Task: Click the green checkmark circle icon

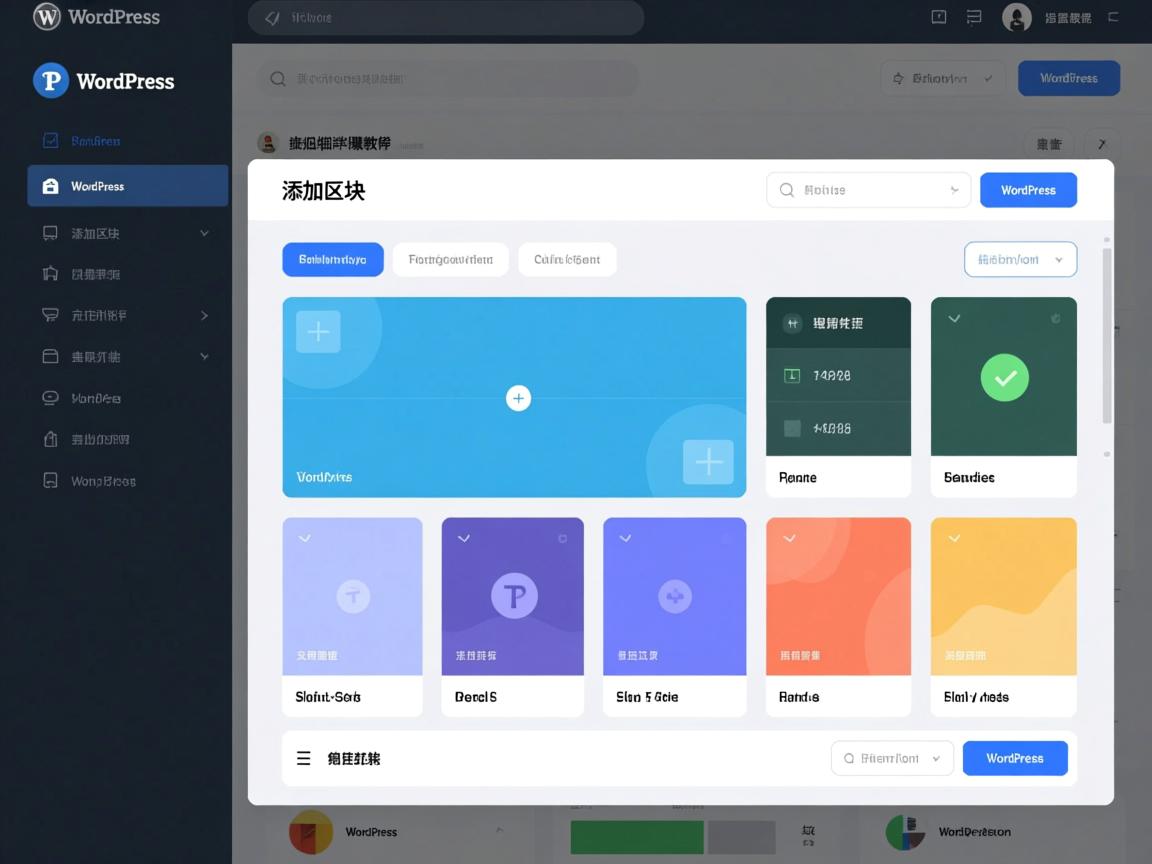Action: pyautogui.click(x=1004, y=378)
